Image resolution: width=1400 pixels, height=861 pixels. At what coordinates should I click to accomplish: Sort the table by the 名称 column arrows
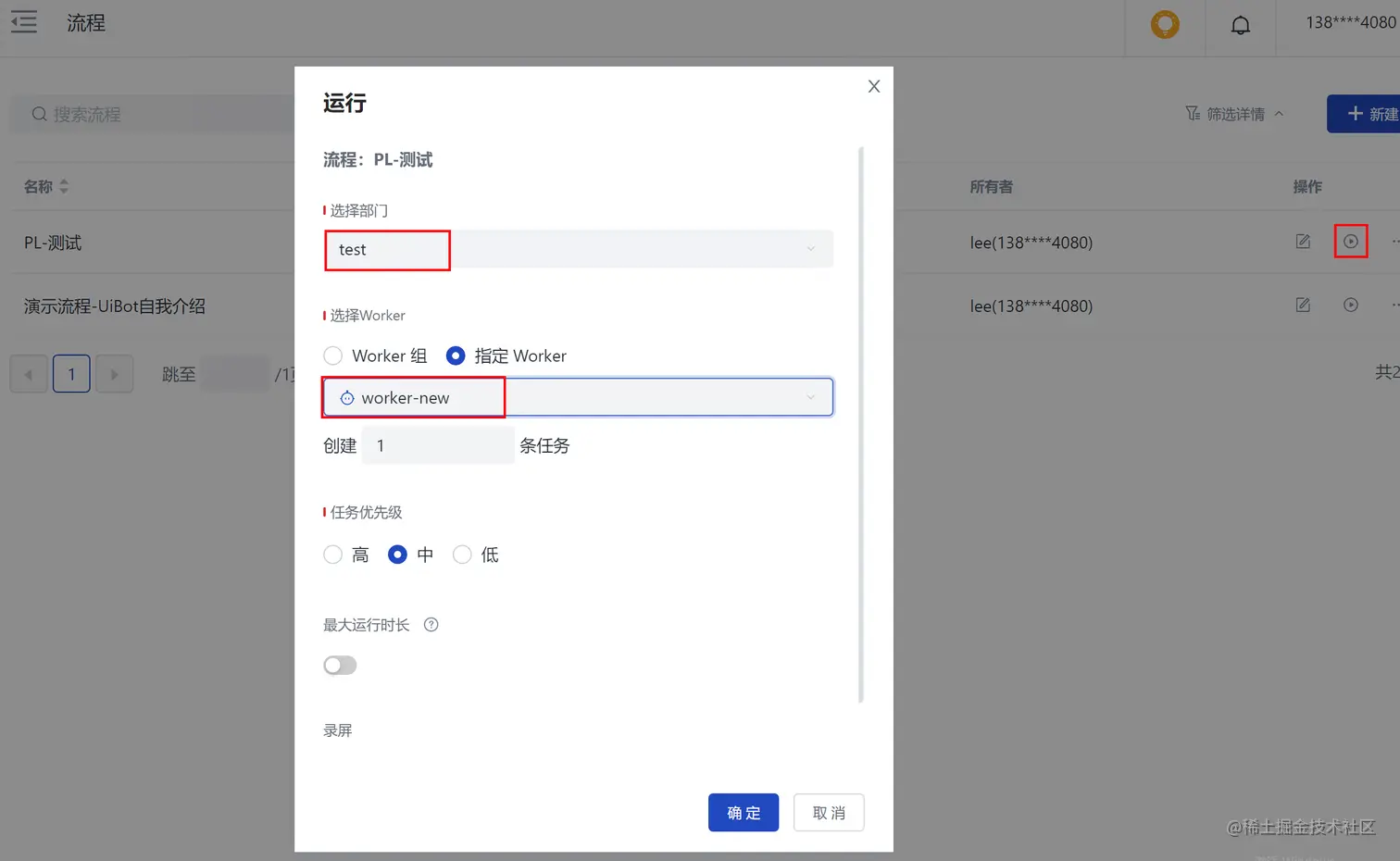coord(64,186)
